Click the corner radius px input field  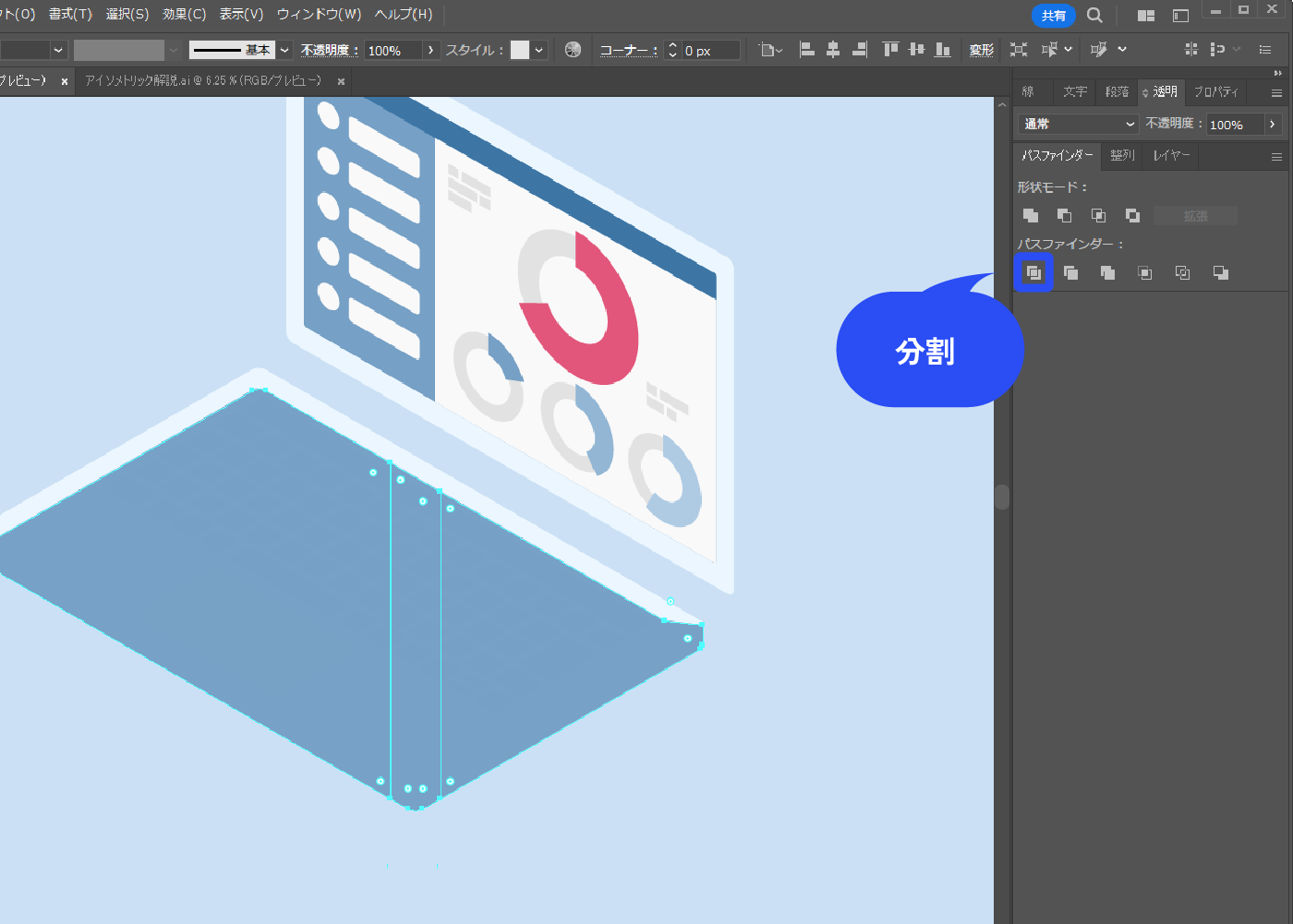(709, 50)
